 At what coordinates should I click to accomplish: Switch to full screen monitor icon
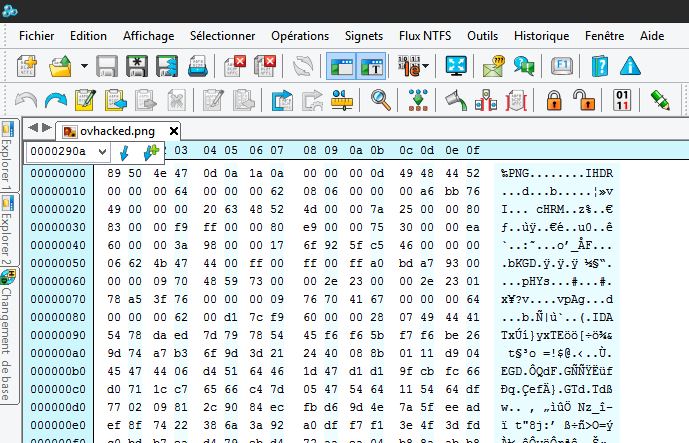tap(456, 66)
